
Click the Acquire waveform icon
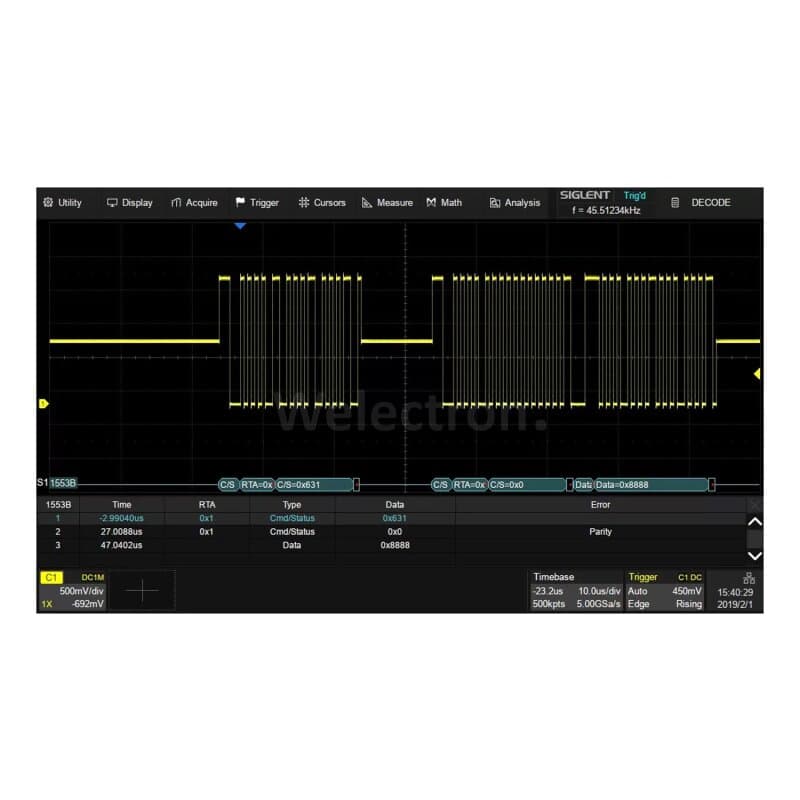176,203
